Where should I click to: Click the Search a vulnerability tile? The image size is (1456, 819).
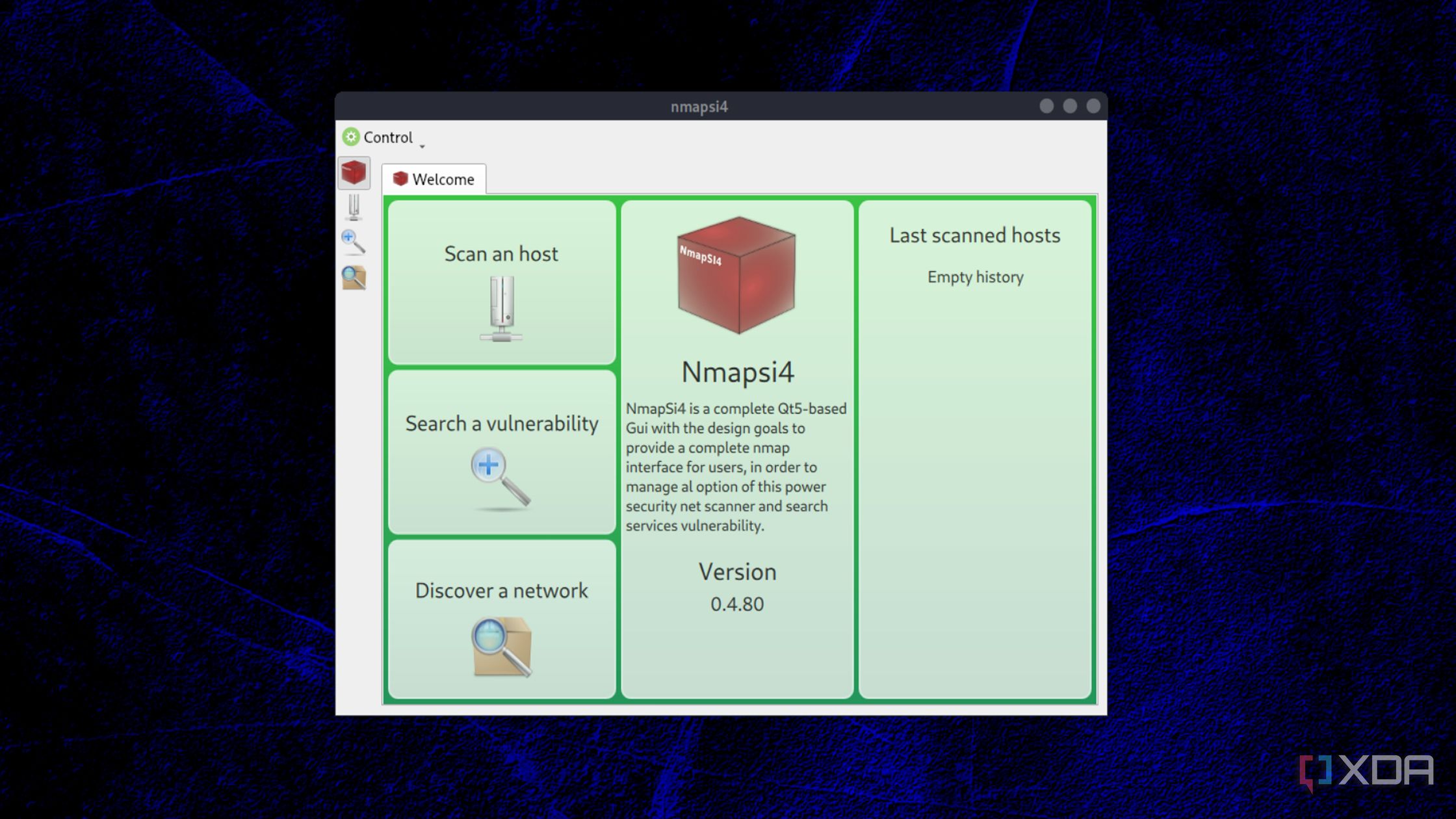pos(502,452)
